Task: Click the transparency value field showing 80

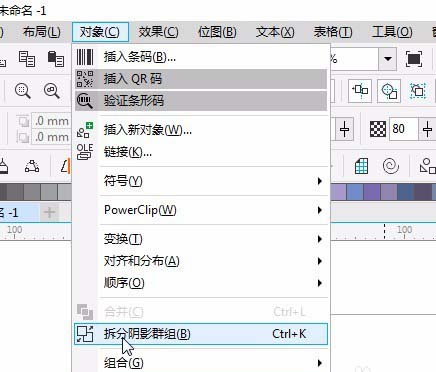Action: click(403, 129)
